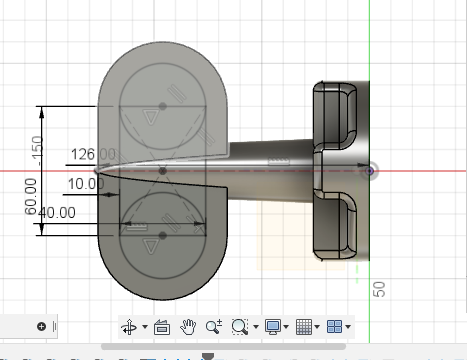This screenshot has height=360, width=467.
Task: Select the Orbit tool in navigation bar
Action: click(129, 327)
